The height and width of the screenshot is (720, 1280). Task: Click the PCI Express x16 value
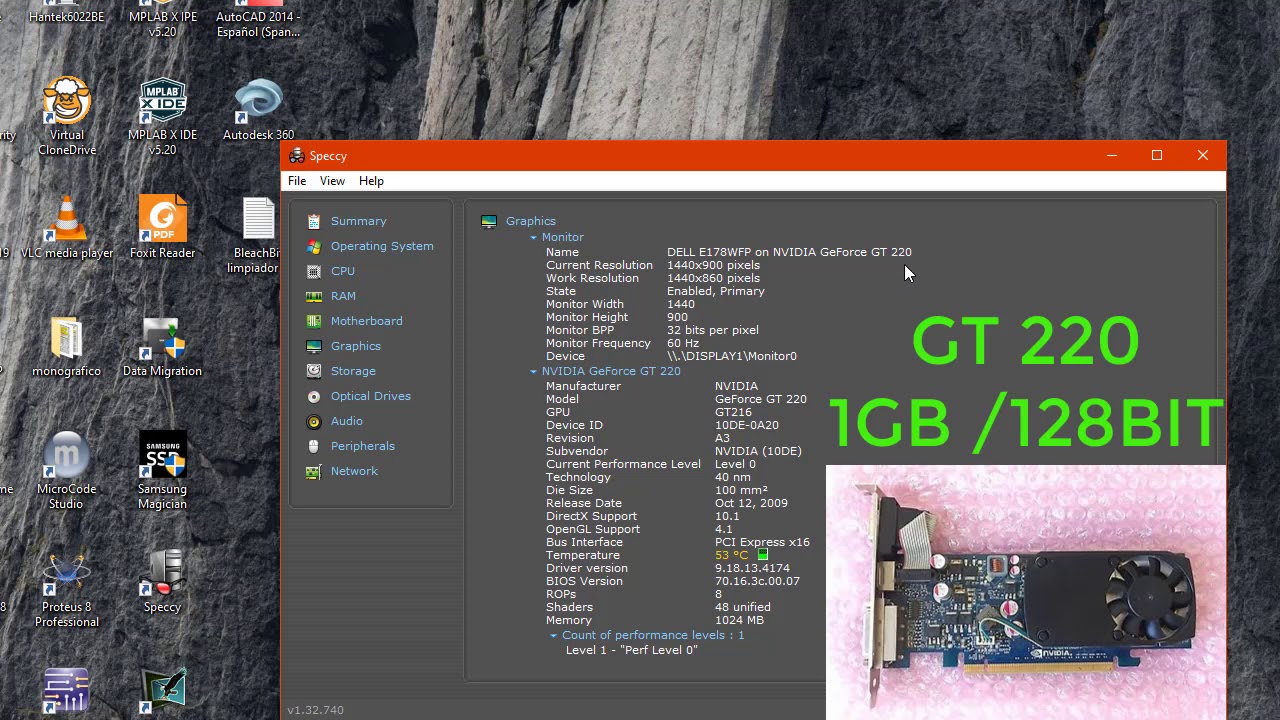(x=762, y=542)
